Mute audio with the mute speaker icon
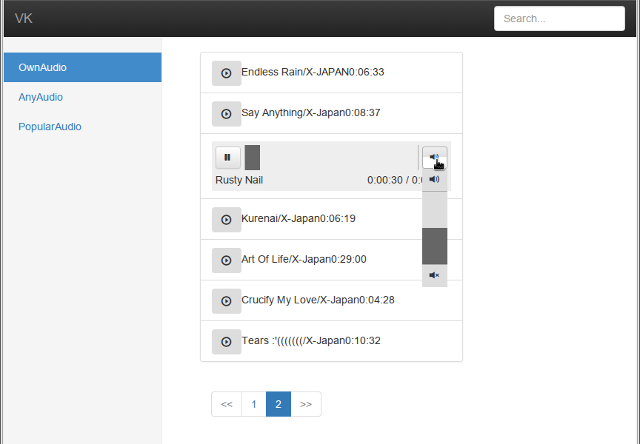640x444 pixels. (434, 275)
